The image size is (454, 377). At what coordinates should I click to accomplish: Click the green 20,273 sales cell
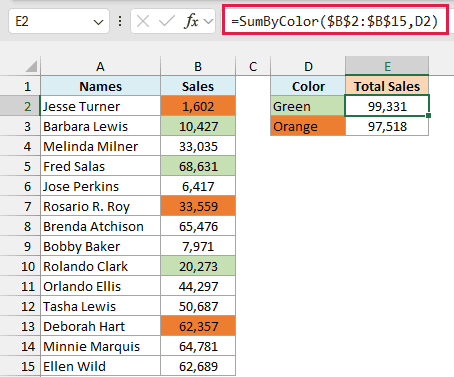click(x=198, y=266)
